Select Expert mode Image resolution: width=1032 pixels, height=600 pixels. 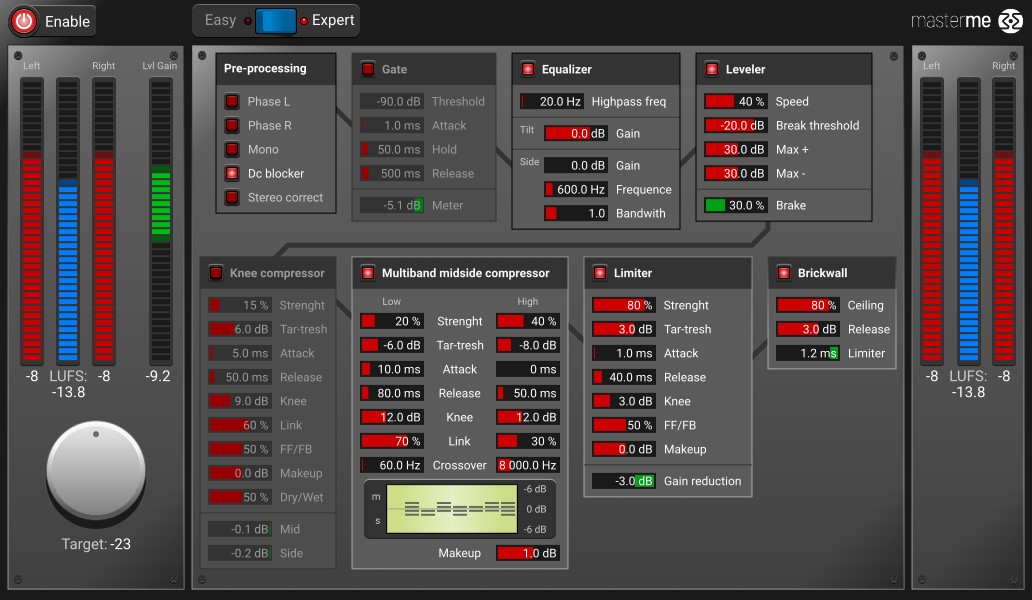(331, 19)
